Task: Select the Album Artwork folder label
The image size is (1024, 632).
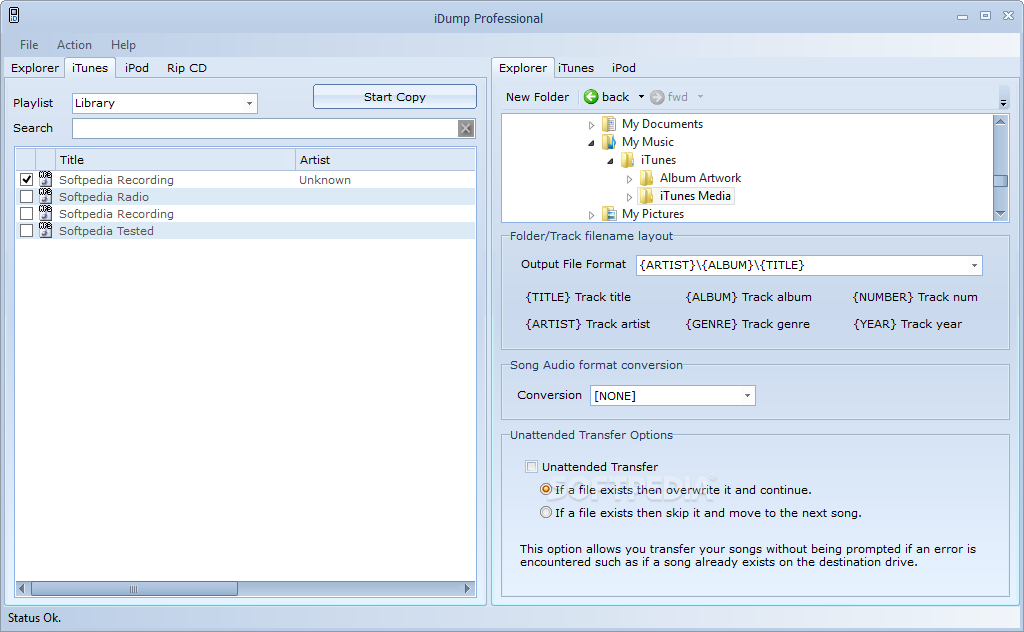Action: point(700,178)
